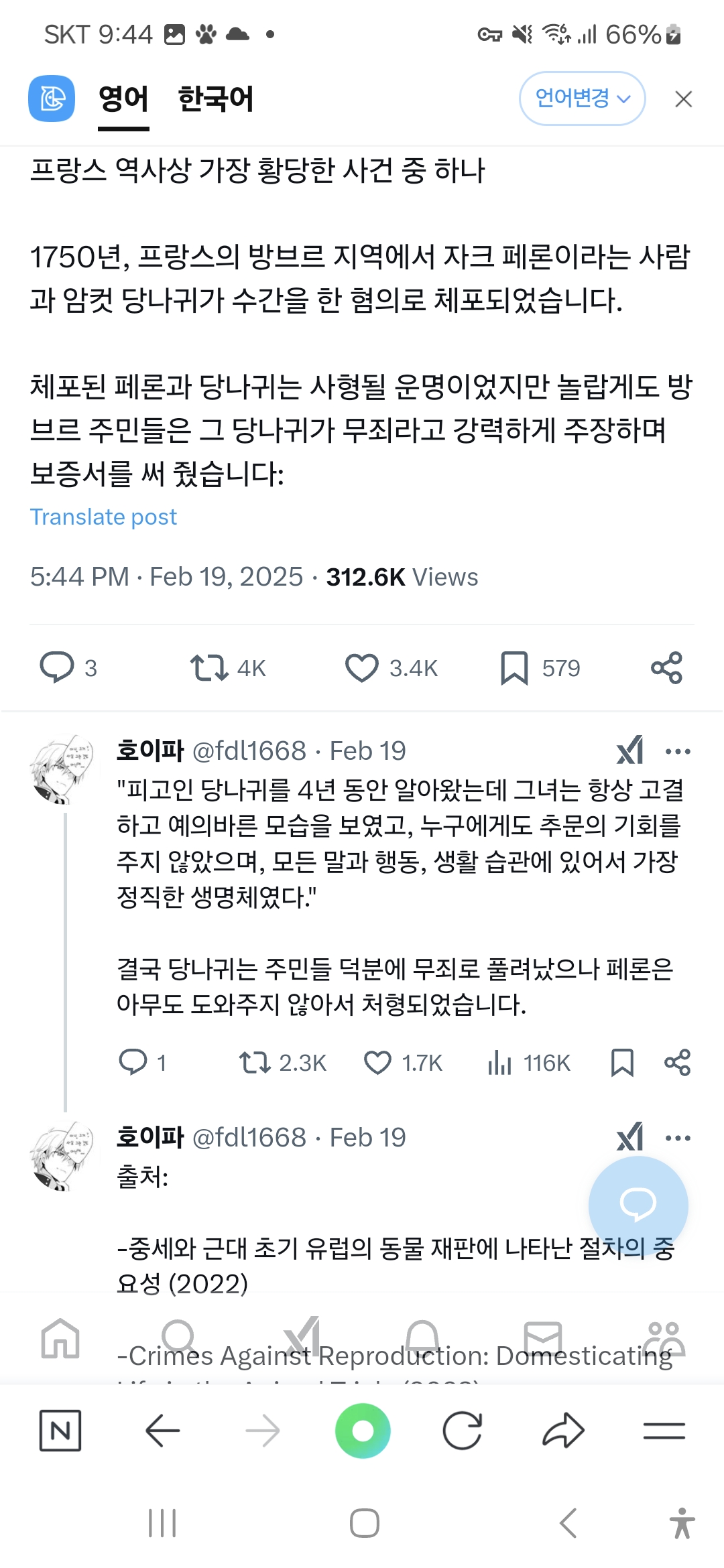Viewport: 724px width, 1568px height.
Task: Open more options on 출처 reply
Action: click(x=678, y=1138)
